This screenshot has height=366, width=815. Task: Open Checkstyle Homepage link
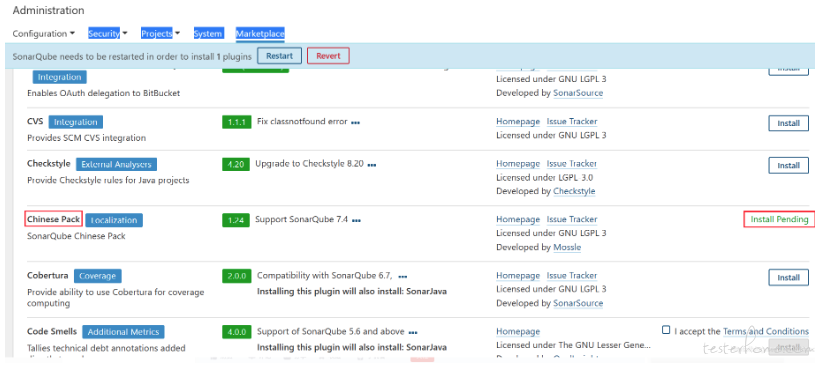pos(518,164)
